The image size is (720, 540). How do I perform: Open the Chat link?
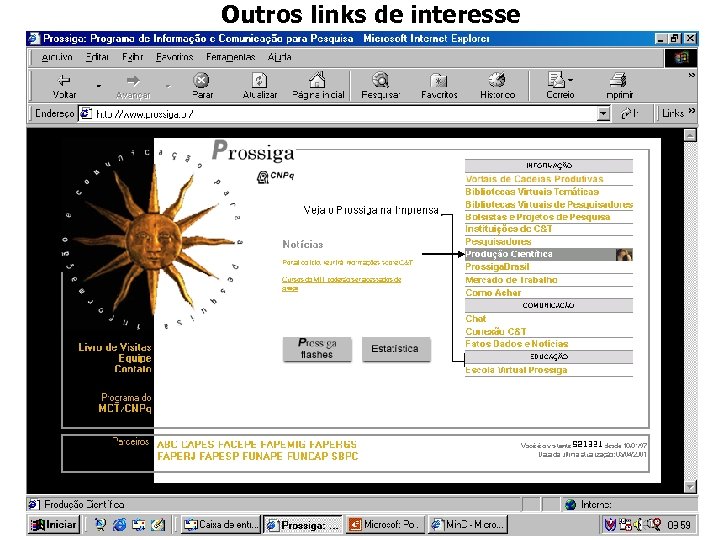(476, 318)
